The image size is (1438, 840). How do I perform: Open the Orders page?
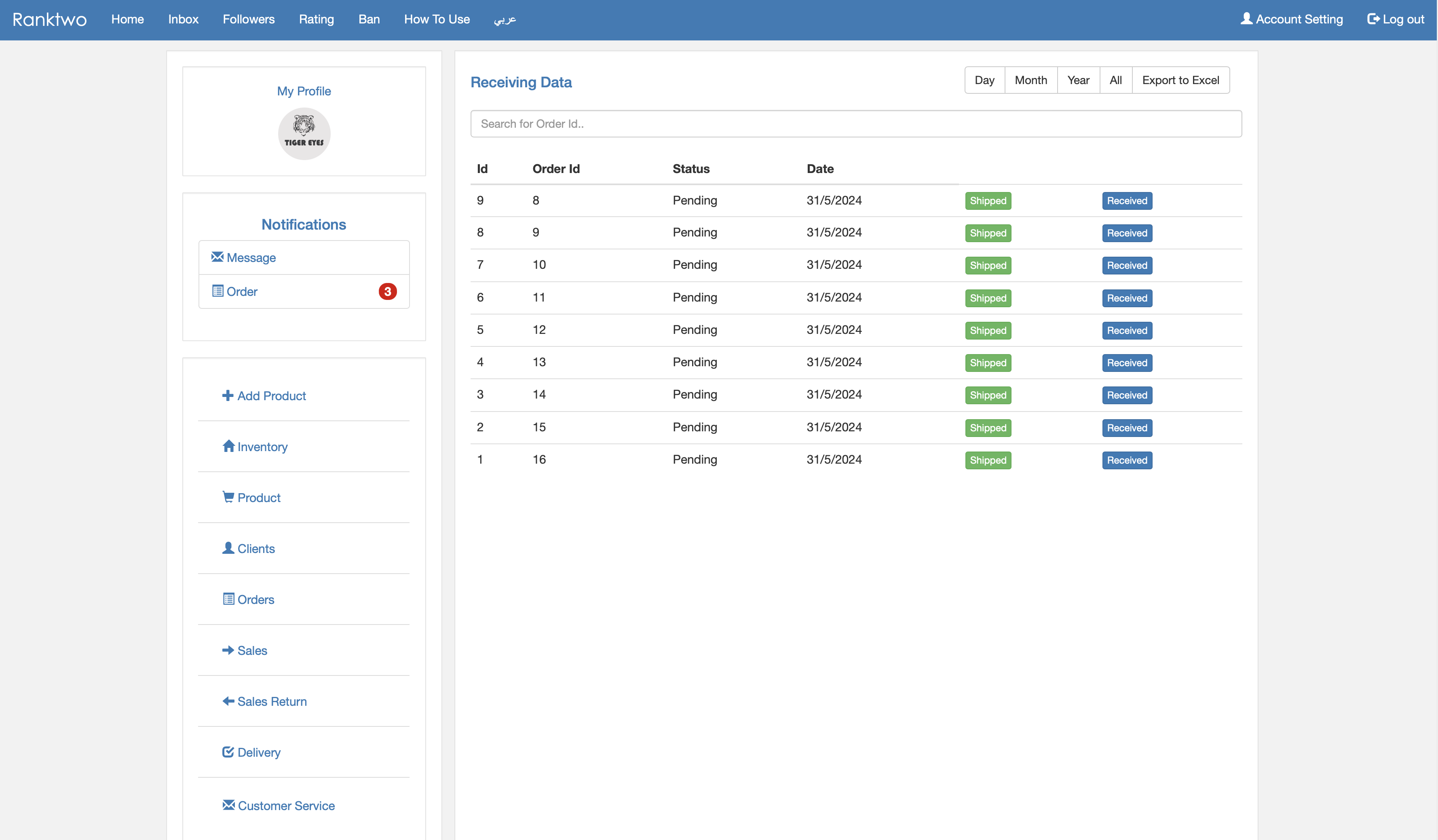click(x=249, y=599)
